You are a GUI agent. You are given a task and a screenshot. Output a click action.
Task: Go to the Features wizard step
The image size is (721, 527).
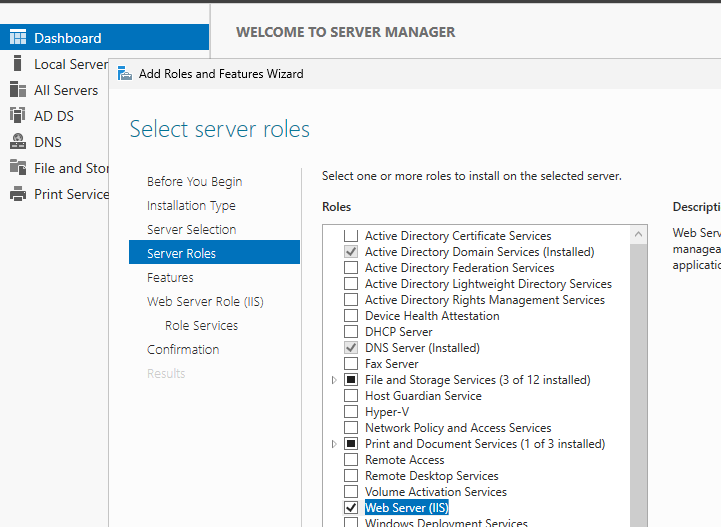[x=170, y=277]
